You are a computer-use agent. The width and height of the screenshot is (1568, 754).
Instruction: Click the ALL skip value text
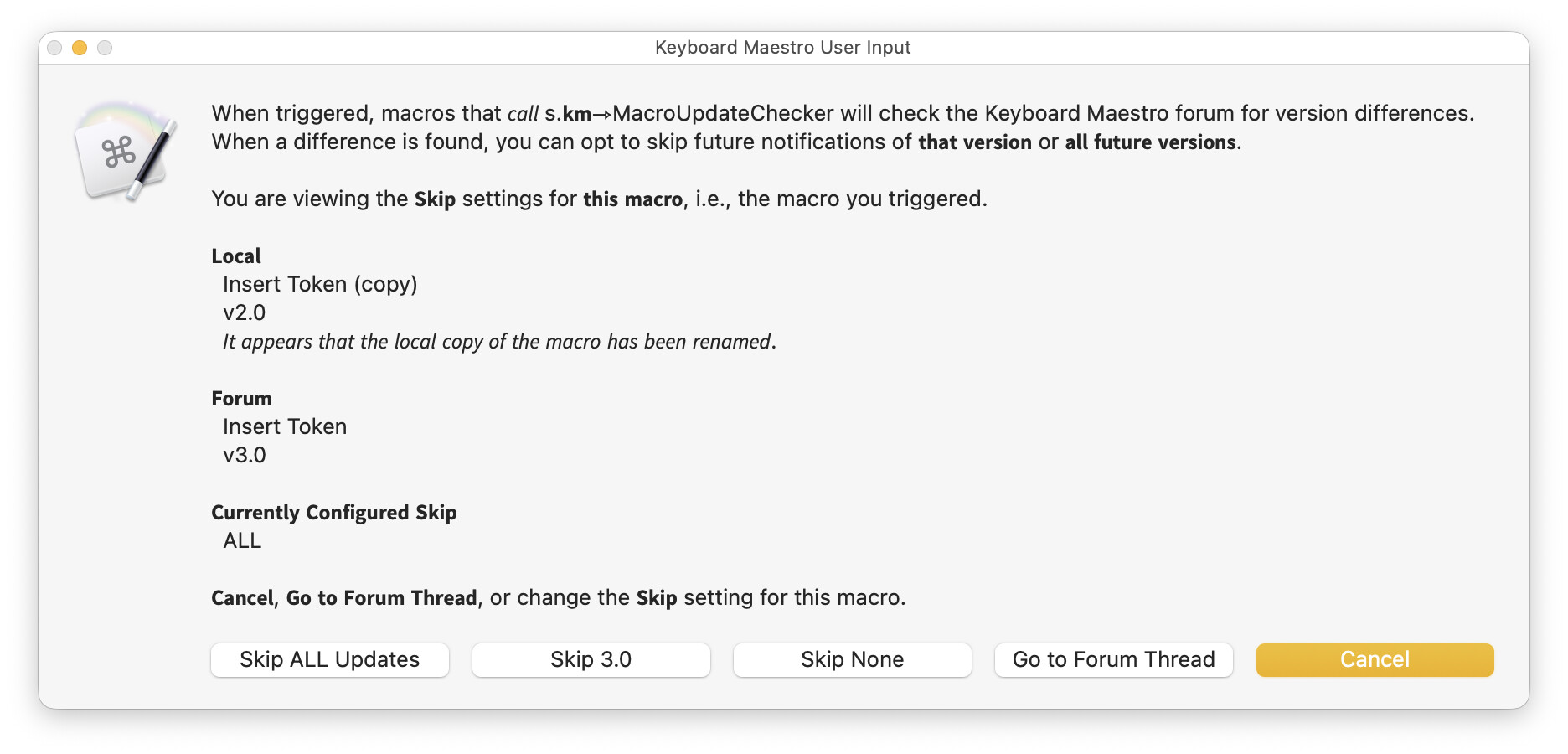(242, 540)
